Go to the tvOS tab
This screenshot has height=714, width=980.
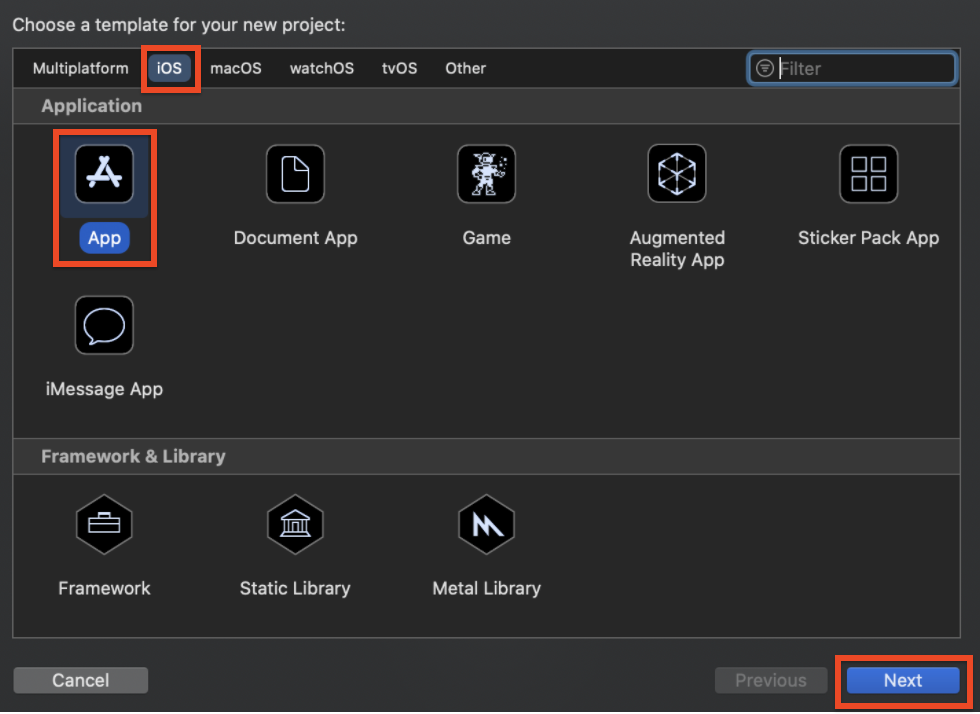399,69
